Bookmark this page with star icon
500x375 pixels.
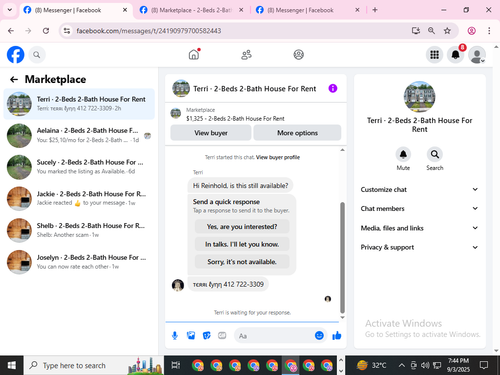[447, 31]
